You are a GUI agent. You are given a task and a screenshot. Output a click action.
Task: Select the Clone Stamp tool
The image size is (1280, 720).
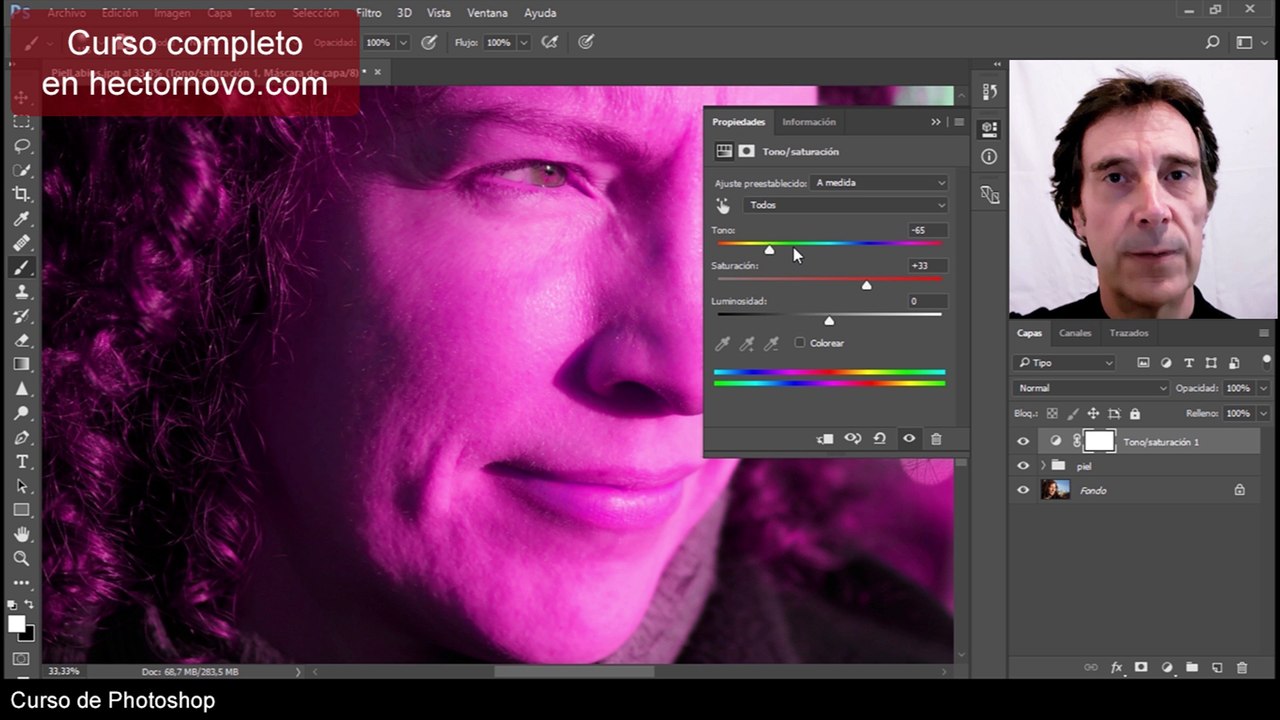tap(22, 292)
